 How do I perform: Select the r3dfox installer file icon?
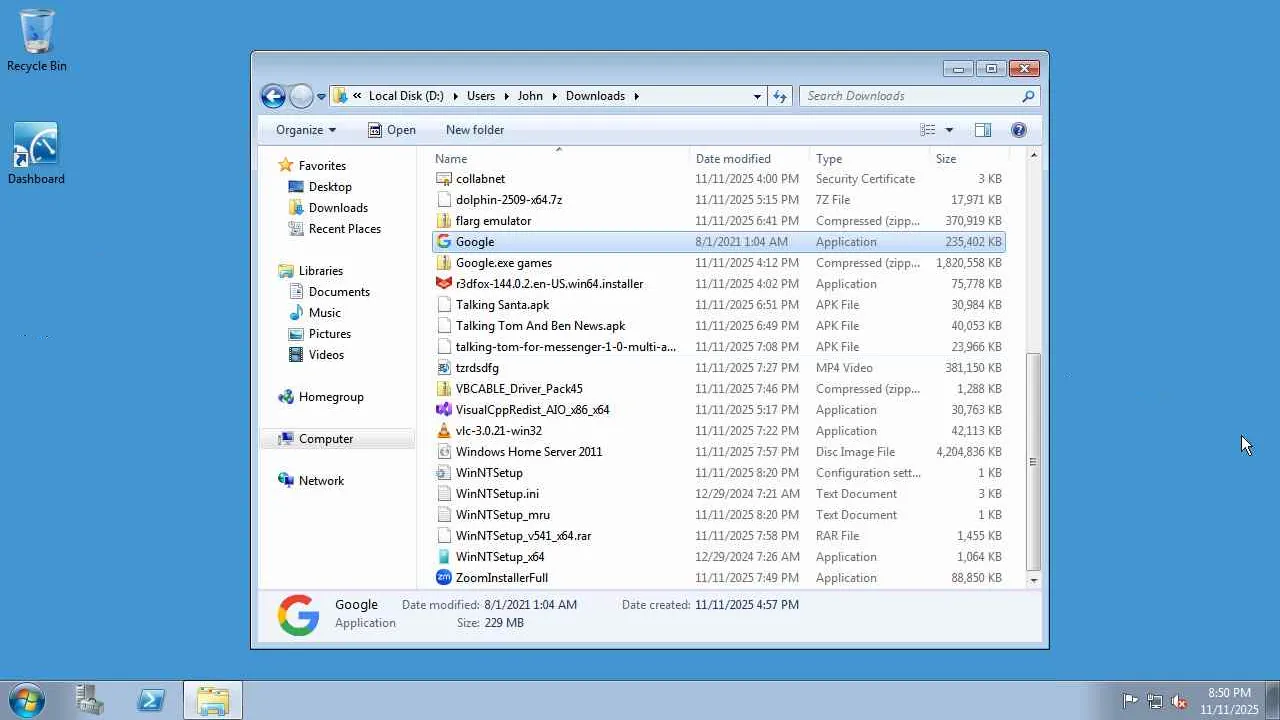point(444,284)
